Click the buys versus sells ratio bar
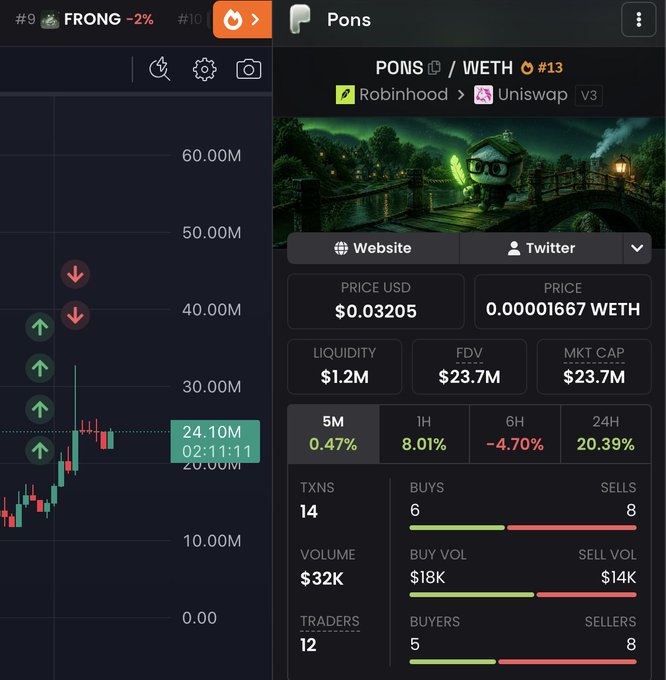The image size is (666, 680). [523, 528]
